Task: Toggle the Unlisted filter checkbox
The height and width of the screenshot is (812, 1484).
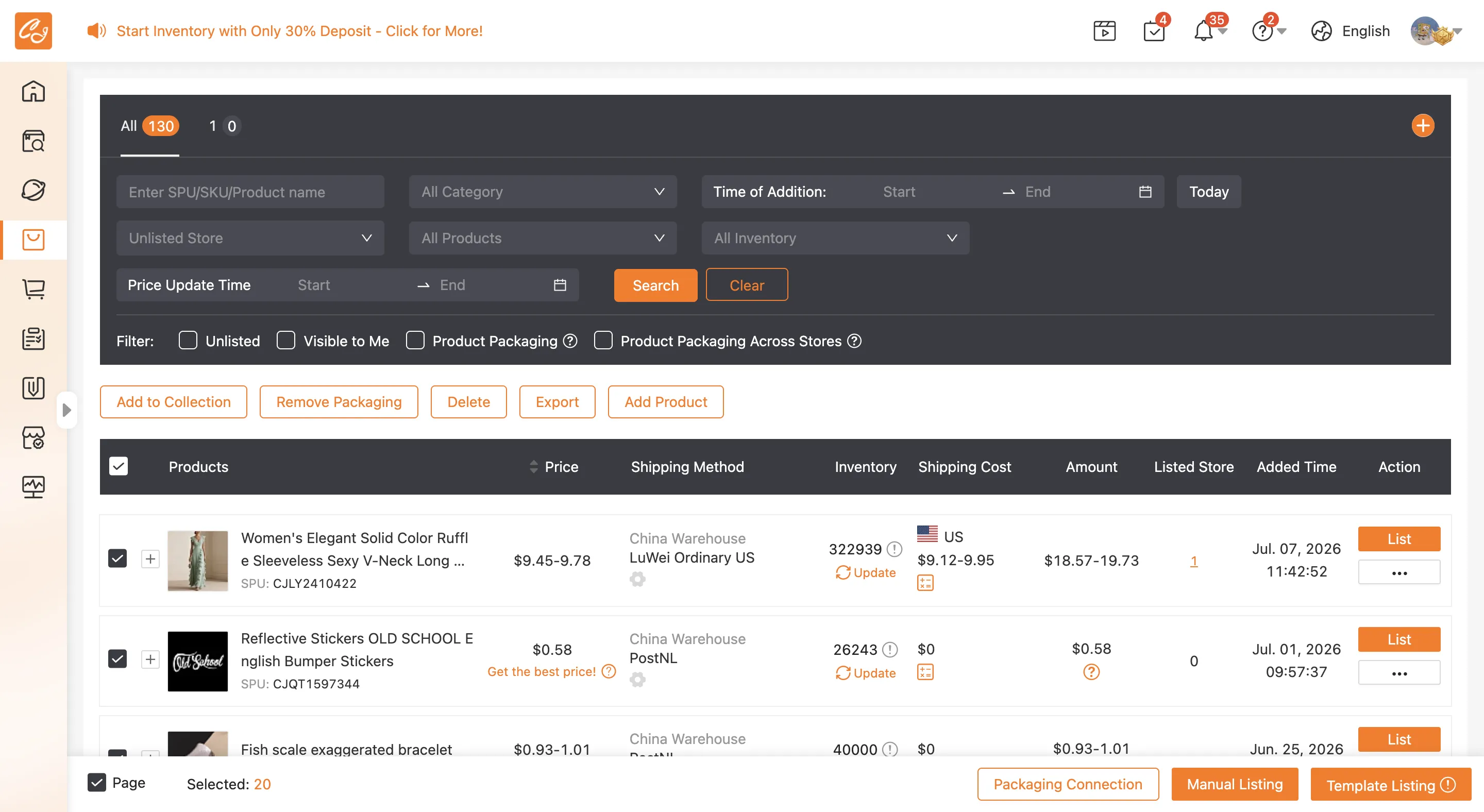Action: [x=188, y=341]
